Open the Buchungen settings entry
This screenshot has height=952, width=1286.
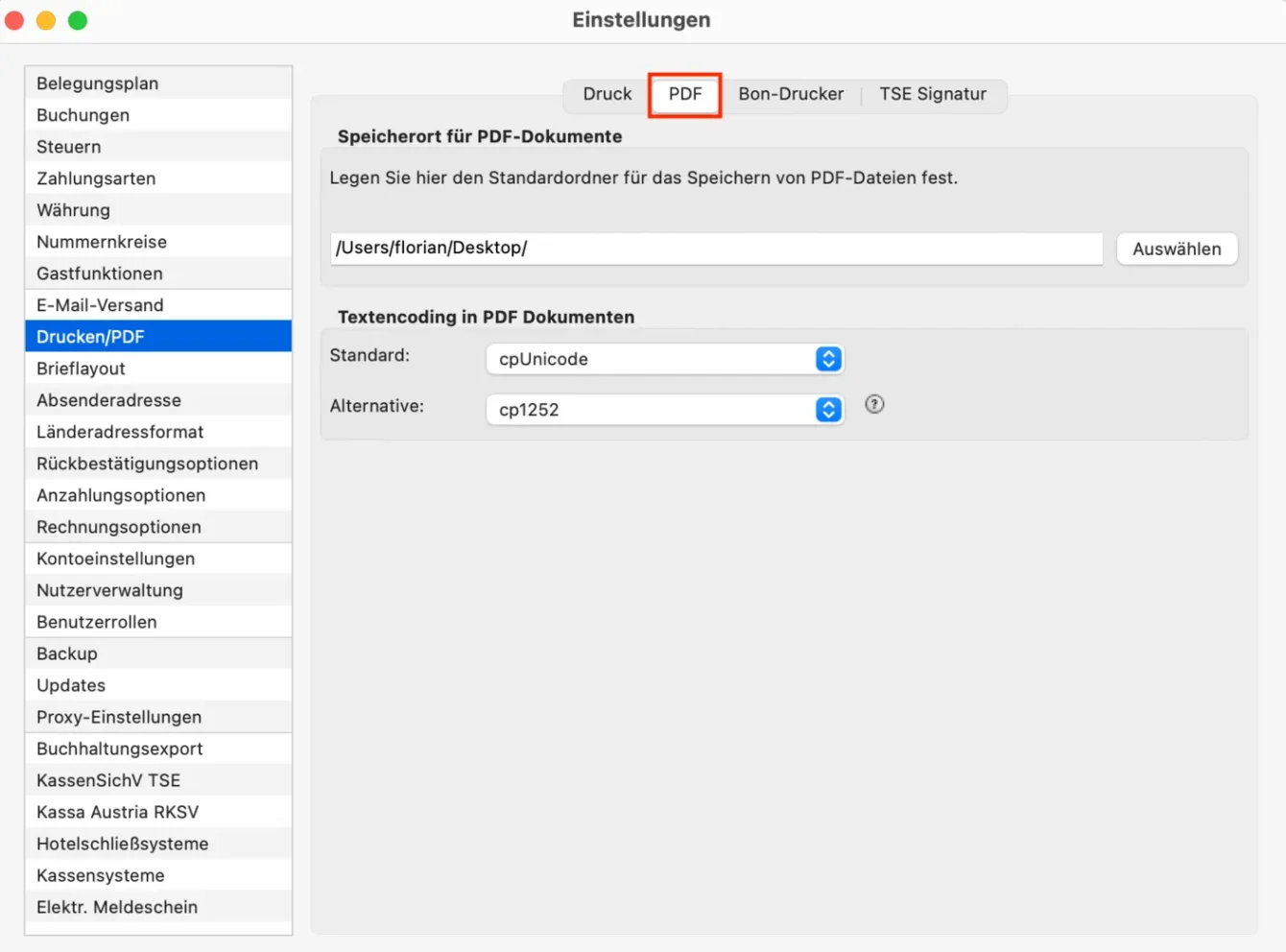(158, 115)
